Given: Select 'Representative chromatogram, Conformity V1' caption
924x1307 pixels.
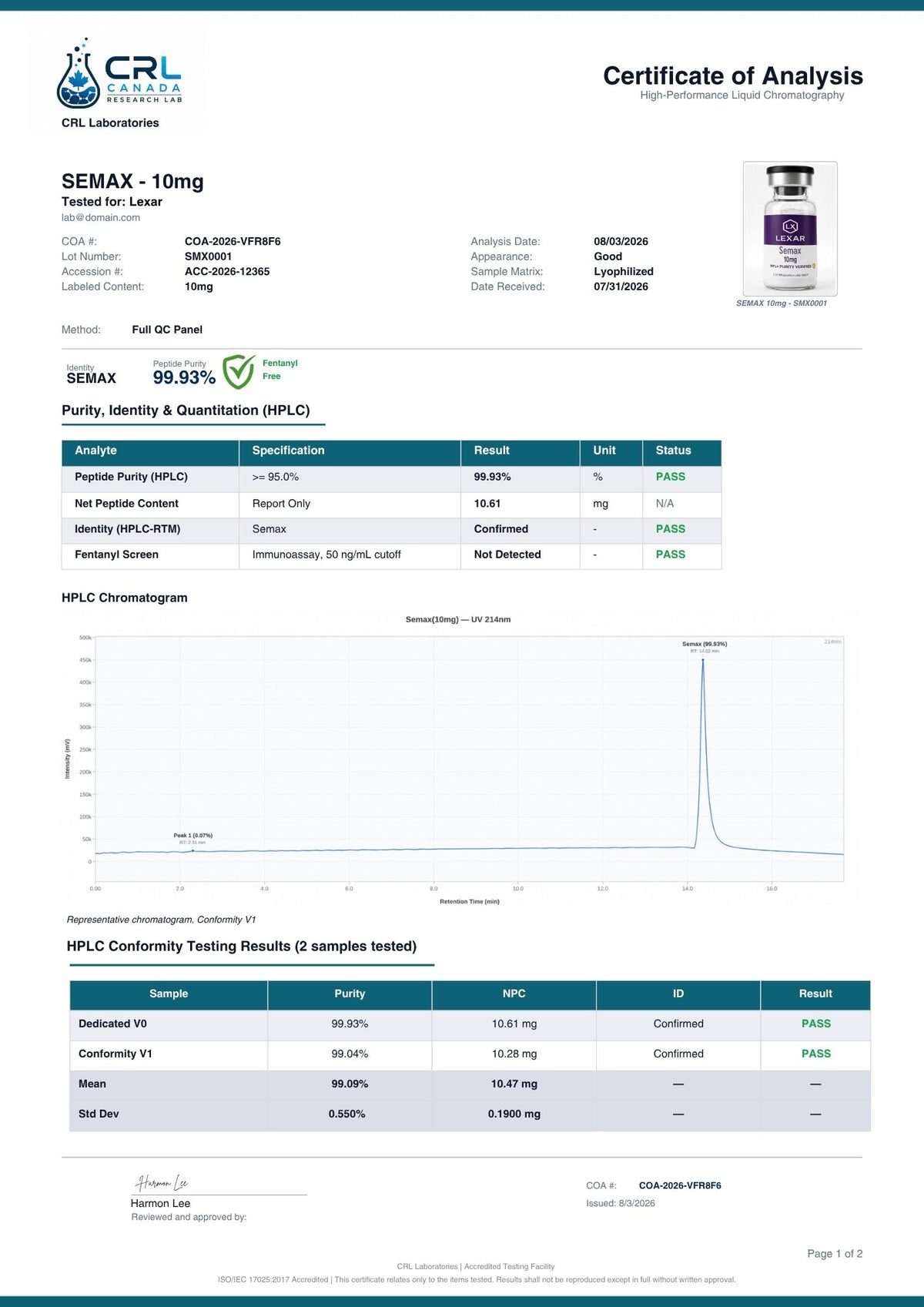Looking at the screenshot, I should point(161,920).
